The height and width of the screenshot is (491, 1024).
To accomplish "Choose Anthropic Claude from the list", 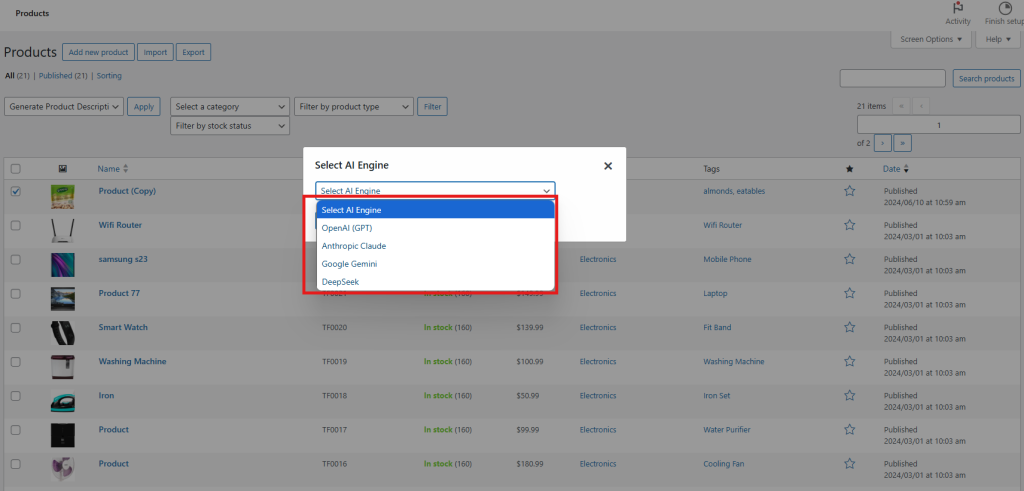I will click(x=435, y=246).
